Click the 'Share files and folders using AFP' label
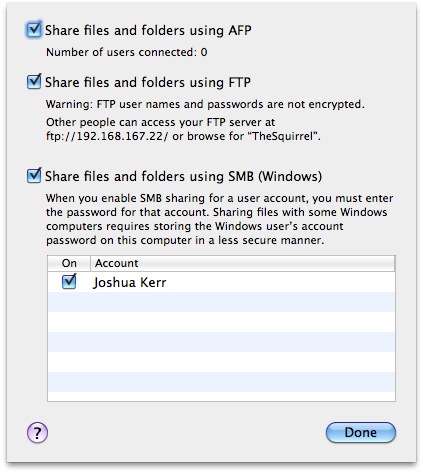 point(148,31)
